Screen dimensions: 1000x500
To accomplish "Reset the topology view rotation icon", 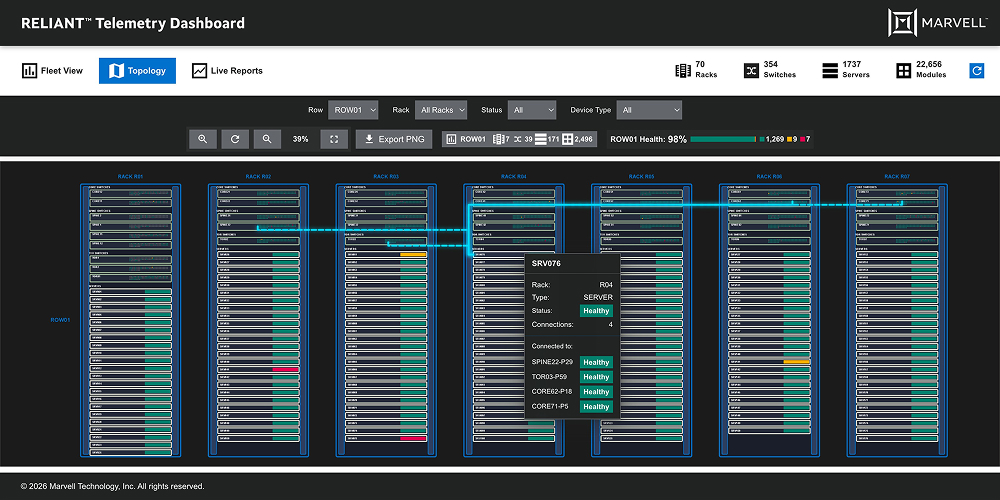I will (235, 140).
